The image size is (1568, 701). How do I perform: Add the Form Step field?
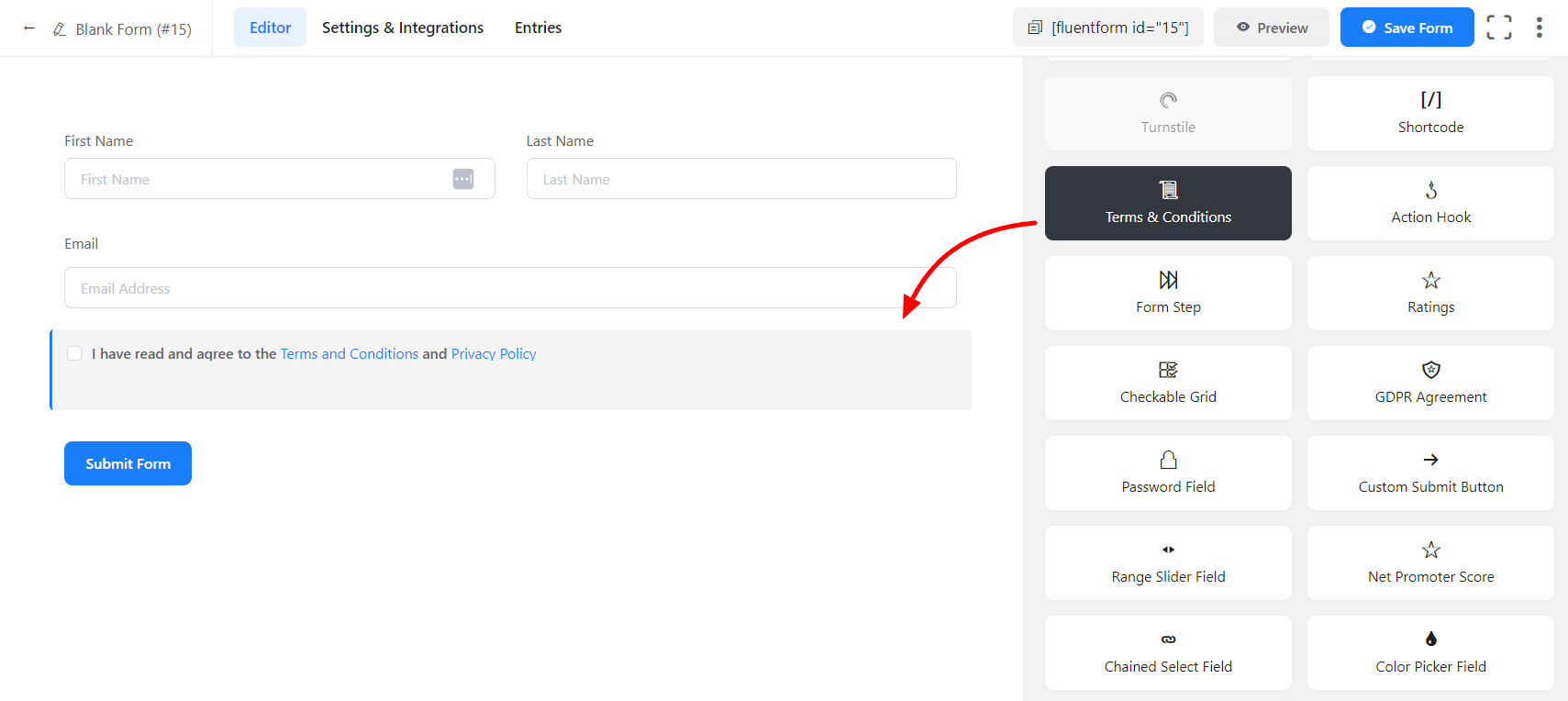pos(1167,293)
